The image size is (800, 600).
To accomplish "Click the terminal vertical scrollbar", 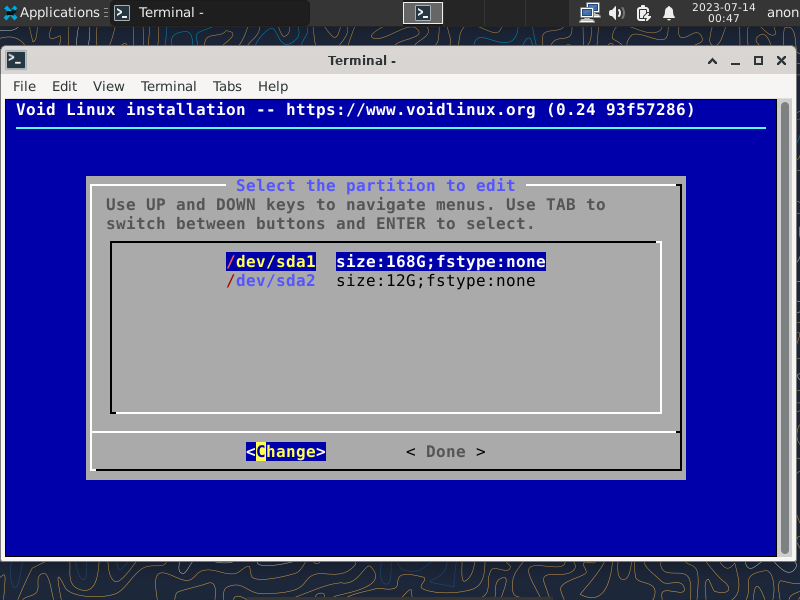I will pos(785,328).
